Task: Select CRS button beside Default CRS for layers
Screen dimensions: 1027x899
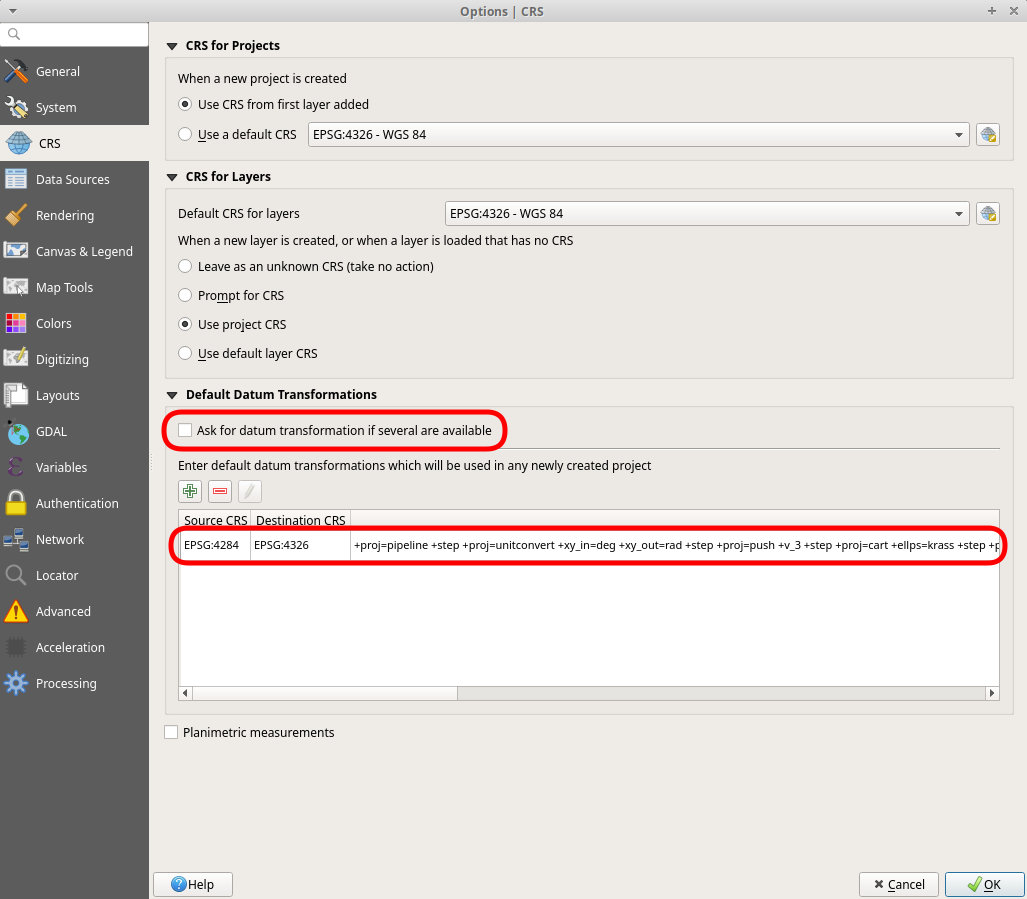Action: click(988, 213)
